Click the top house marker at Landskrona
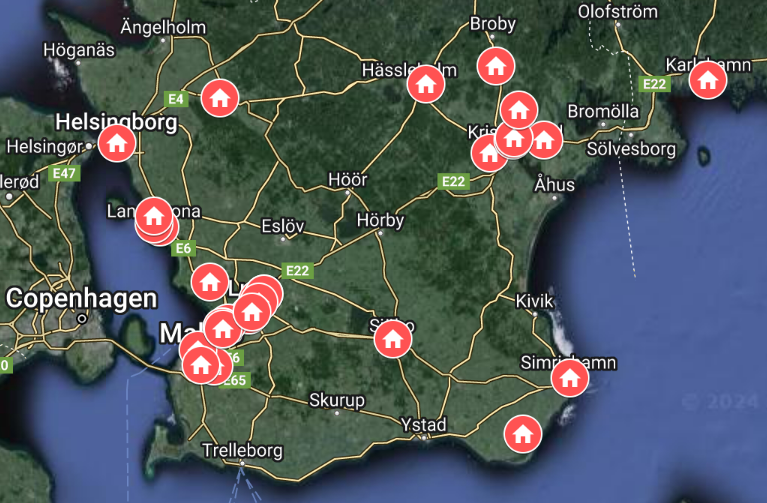This screenshot has height=503, width=767. (x=154, y=216)
